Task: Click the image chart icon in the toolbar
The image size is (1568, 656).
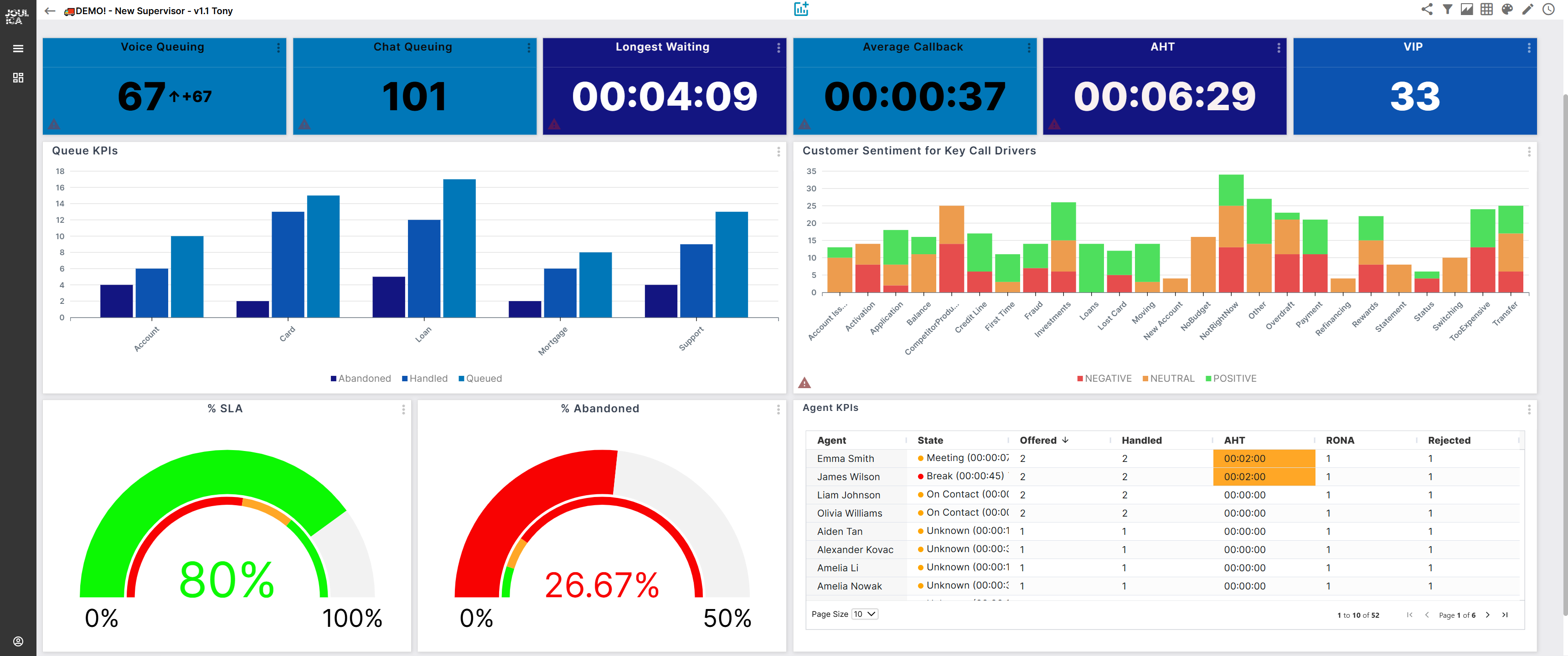Action: [1467, 10]
